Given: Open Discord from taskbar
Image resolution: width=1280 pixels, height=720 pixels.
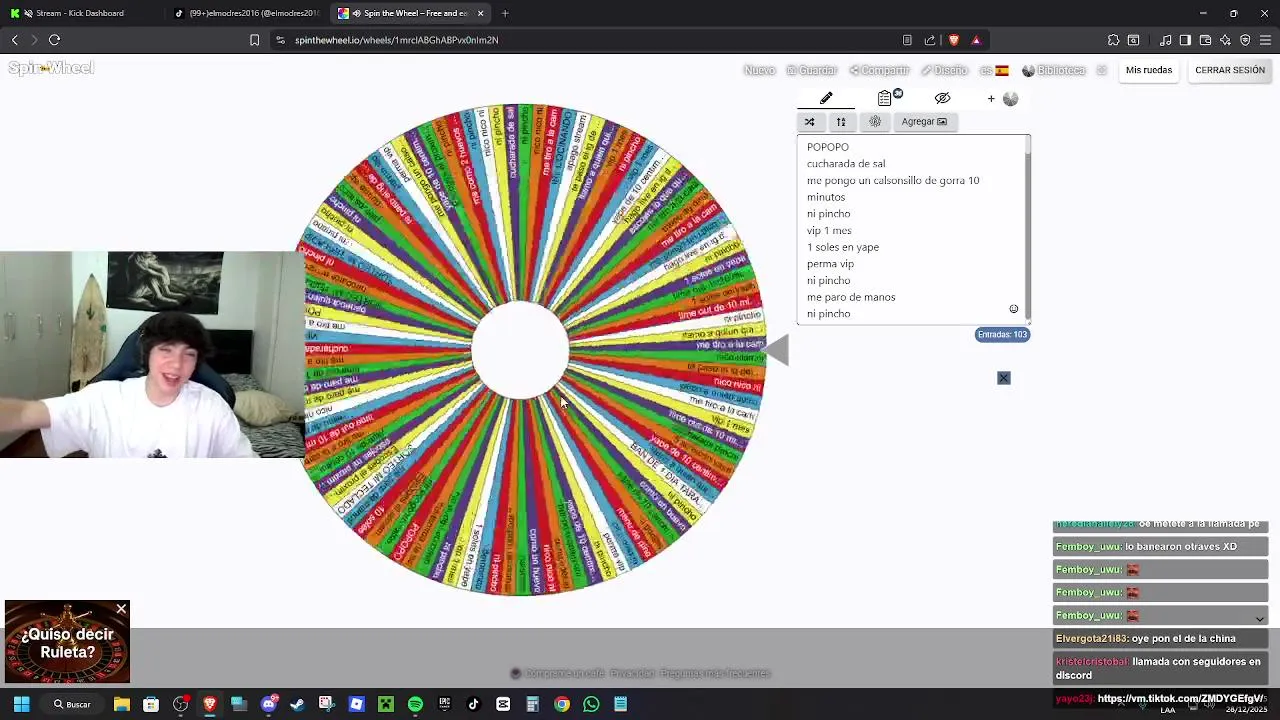Looking at the screenshot, I should coord(268,704).
